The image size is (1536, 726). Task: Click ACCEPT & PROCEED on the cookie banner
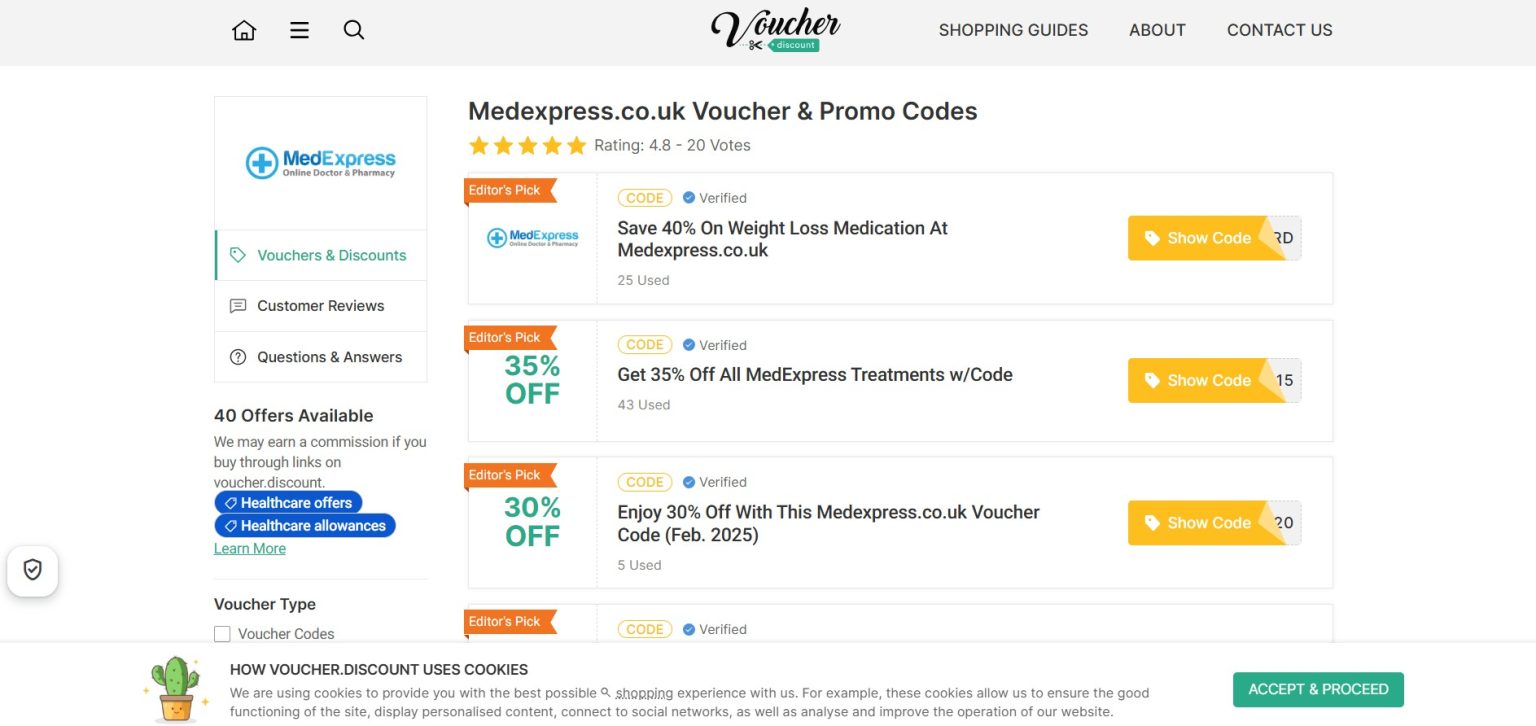click(x=1317, y=689)
